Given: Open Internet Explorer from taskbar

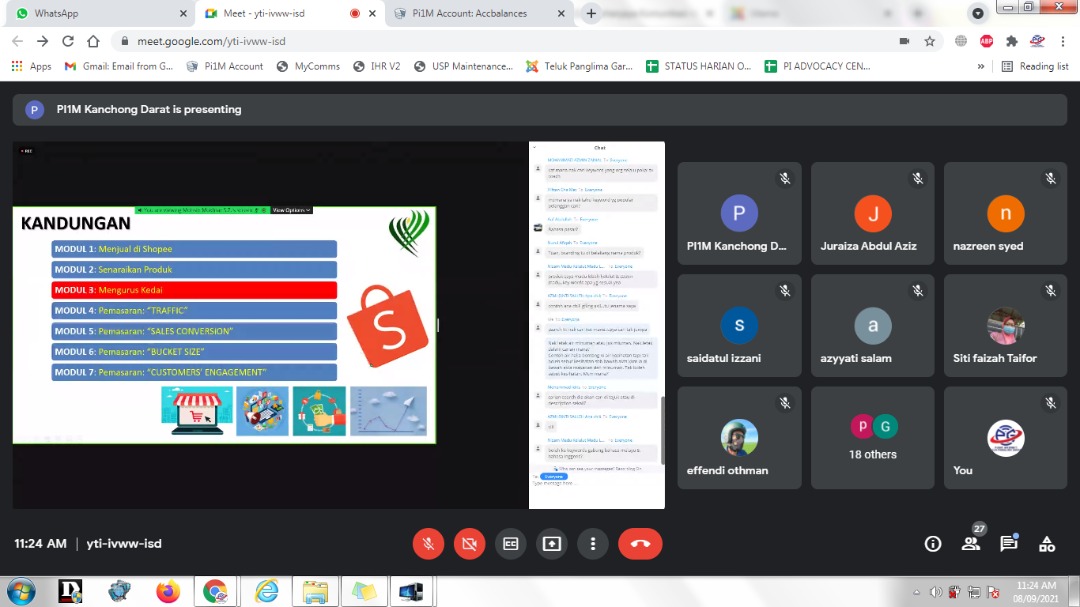Looking at the screenshot, I should pyautogui.click(x=266, y=592).
